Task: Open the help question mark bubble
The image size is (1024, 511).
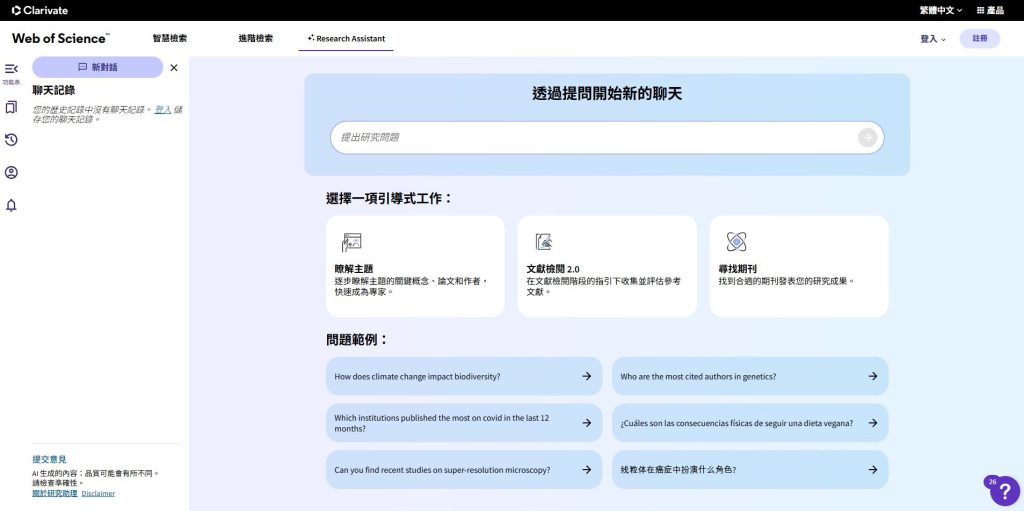Action: click(1004, 490)
